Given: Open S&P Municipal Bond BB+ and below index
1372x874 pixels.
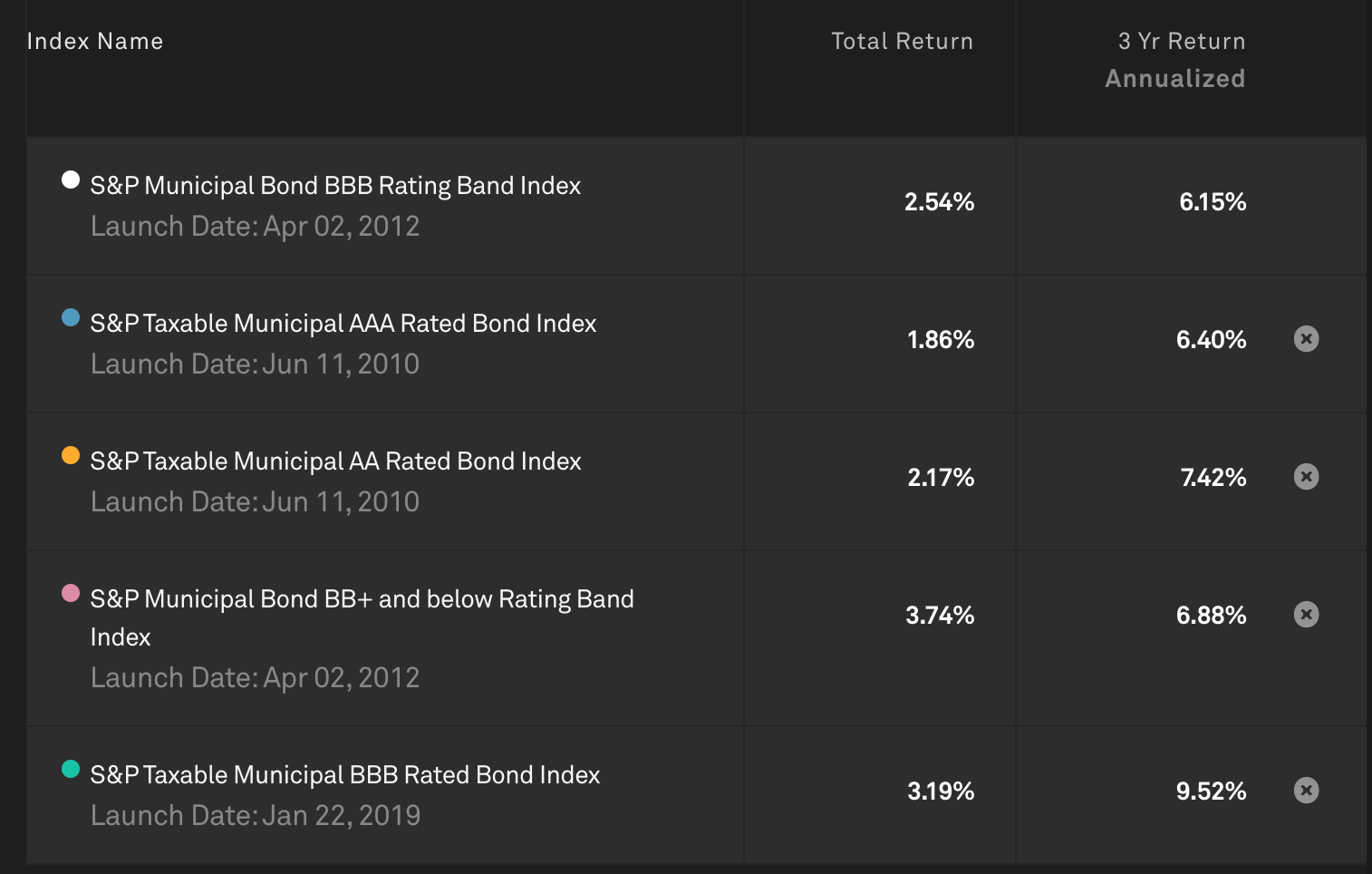Looking at the screenshot, I should click(362, 599).
